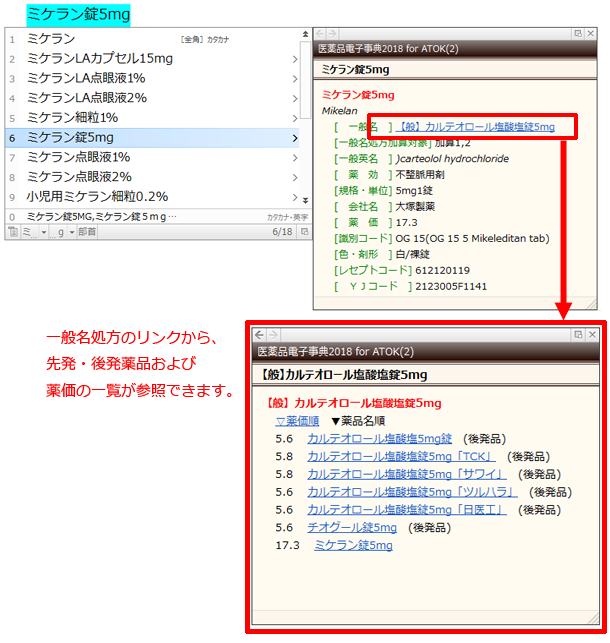Click the ▼薬品名順 sort label
The height and width of the screenshot is (643, 610).
tap(358, 421)
